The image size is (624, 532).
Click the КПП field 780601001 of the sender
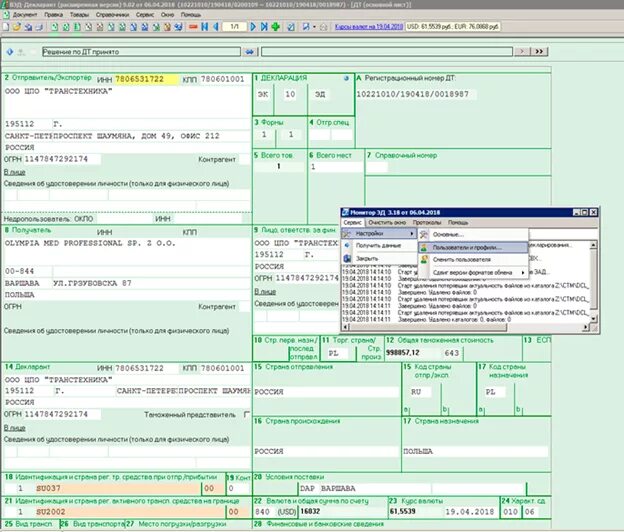coord(225,79)
